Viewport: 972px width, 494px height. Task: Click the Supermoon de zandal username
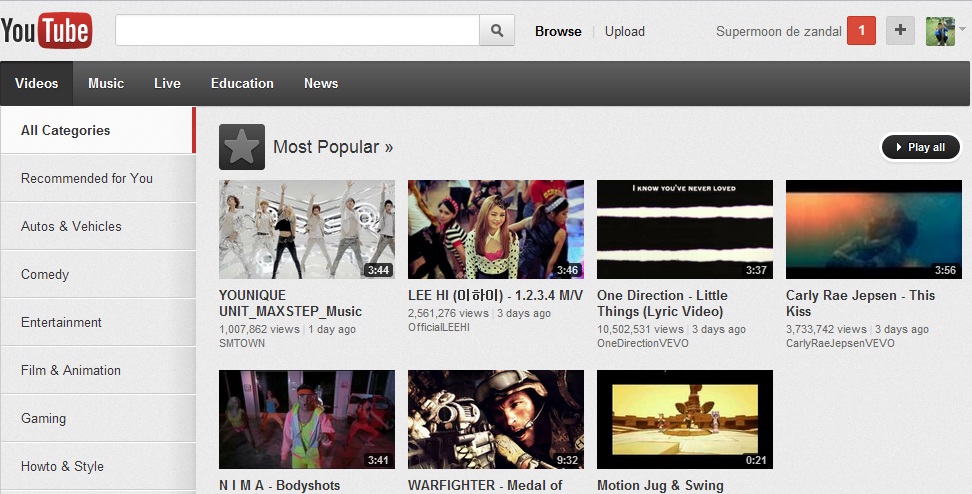[x=779, y=32]
